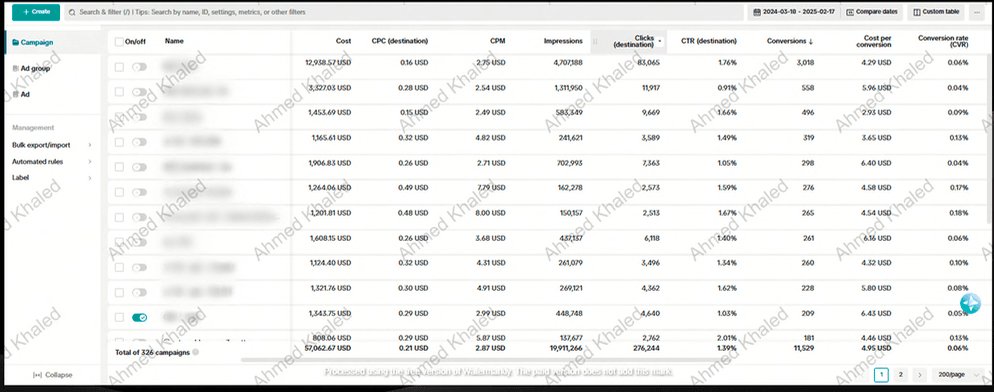Click the Cost column header
This screenshot has width=994, height=392.
(x=344, y=41)
